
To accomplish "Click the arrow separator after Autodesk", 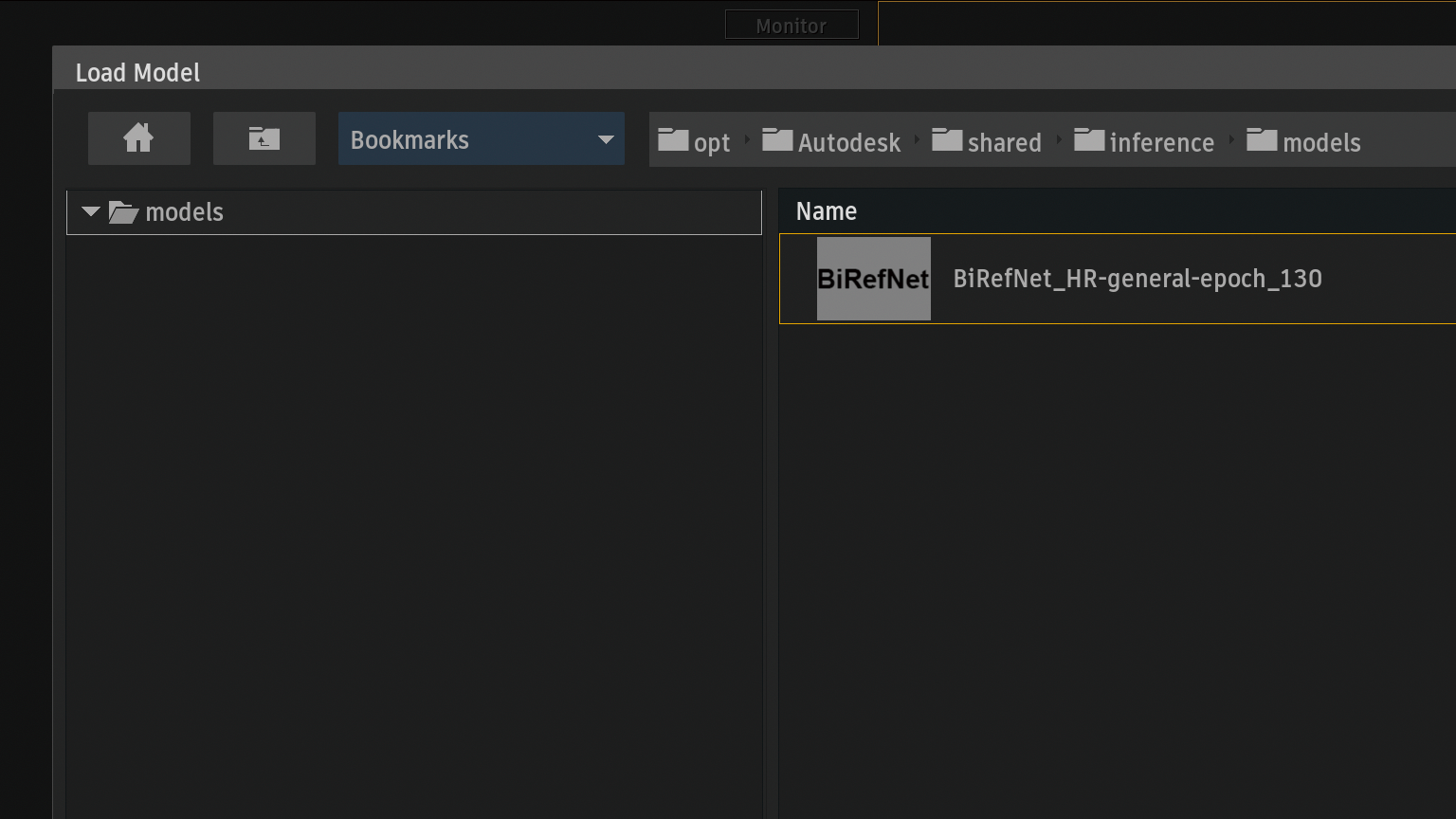I will 917,140.
